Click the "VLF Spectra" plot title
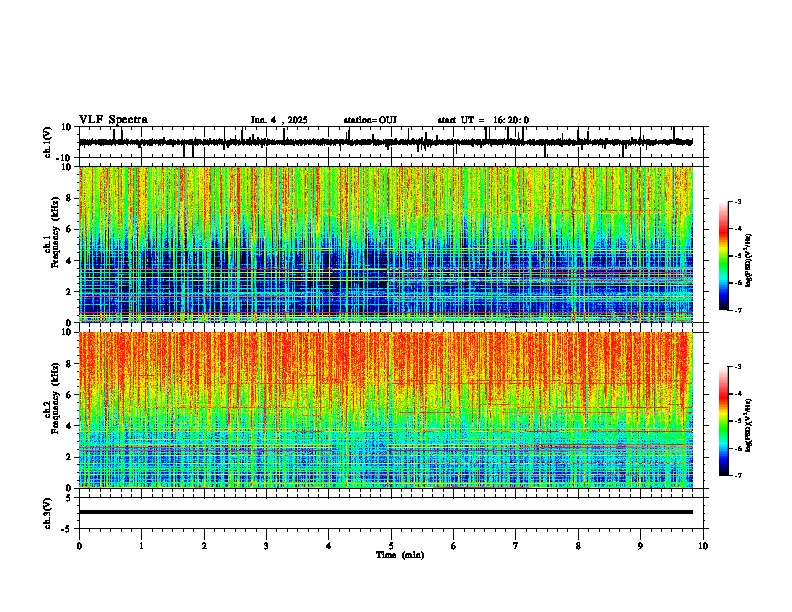The height and width of the screenshot is (612, 792). pos(113,120)
